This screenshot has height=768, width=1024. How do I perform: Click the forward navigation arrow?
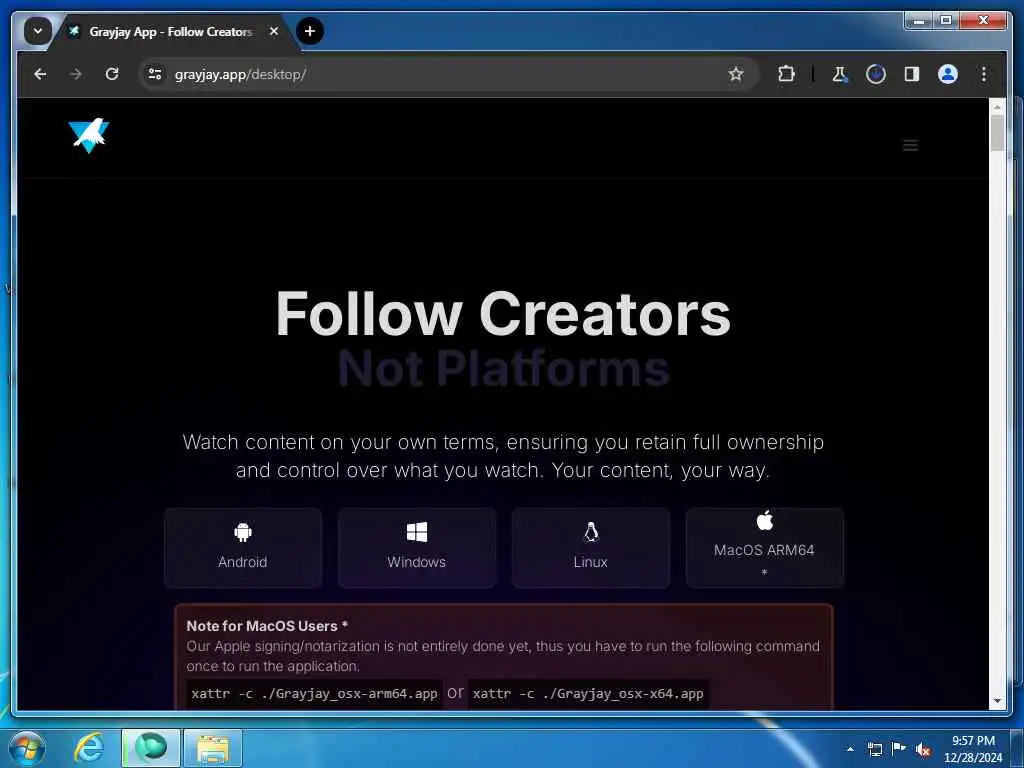pos(76,74)
